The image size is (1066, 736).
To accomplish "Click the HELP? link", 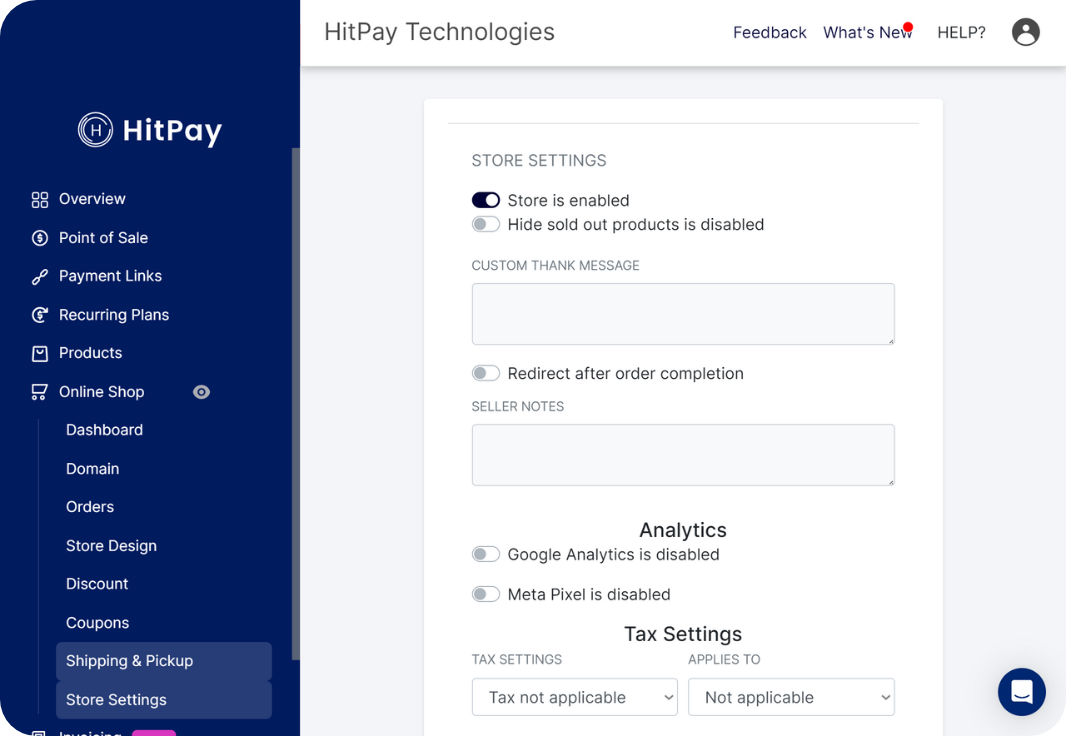I will tap(961, 33).
